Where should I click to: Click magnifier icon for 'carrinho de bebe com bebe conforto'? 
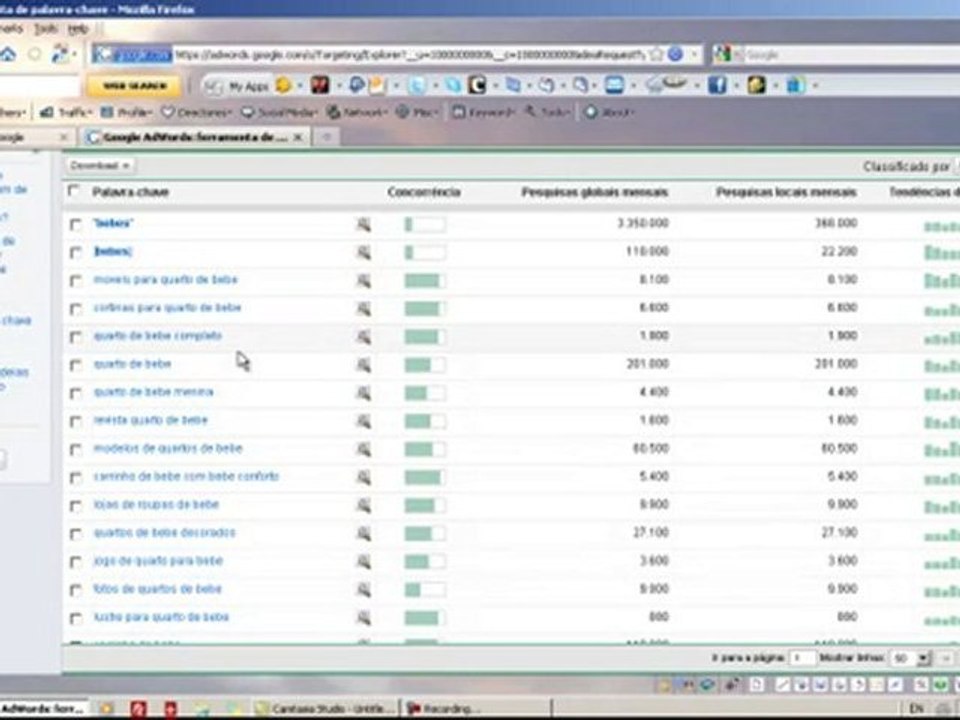click(364, 478)
